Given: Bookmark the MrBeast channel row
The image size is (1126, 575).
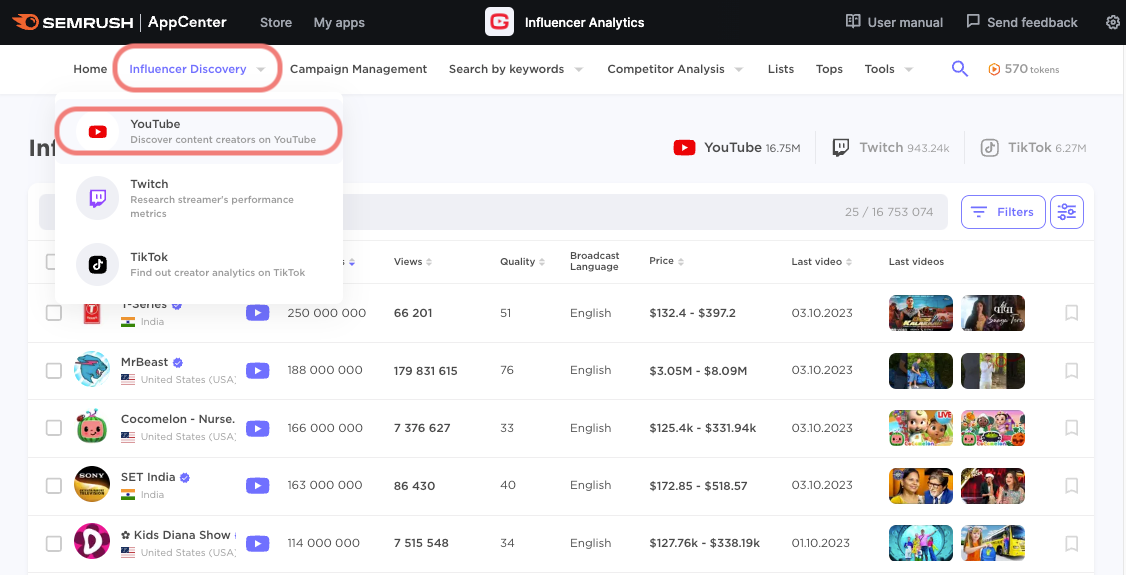Looking at the screenshot, I should 1071,371.
